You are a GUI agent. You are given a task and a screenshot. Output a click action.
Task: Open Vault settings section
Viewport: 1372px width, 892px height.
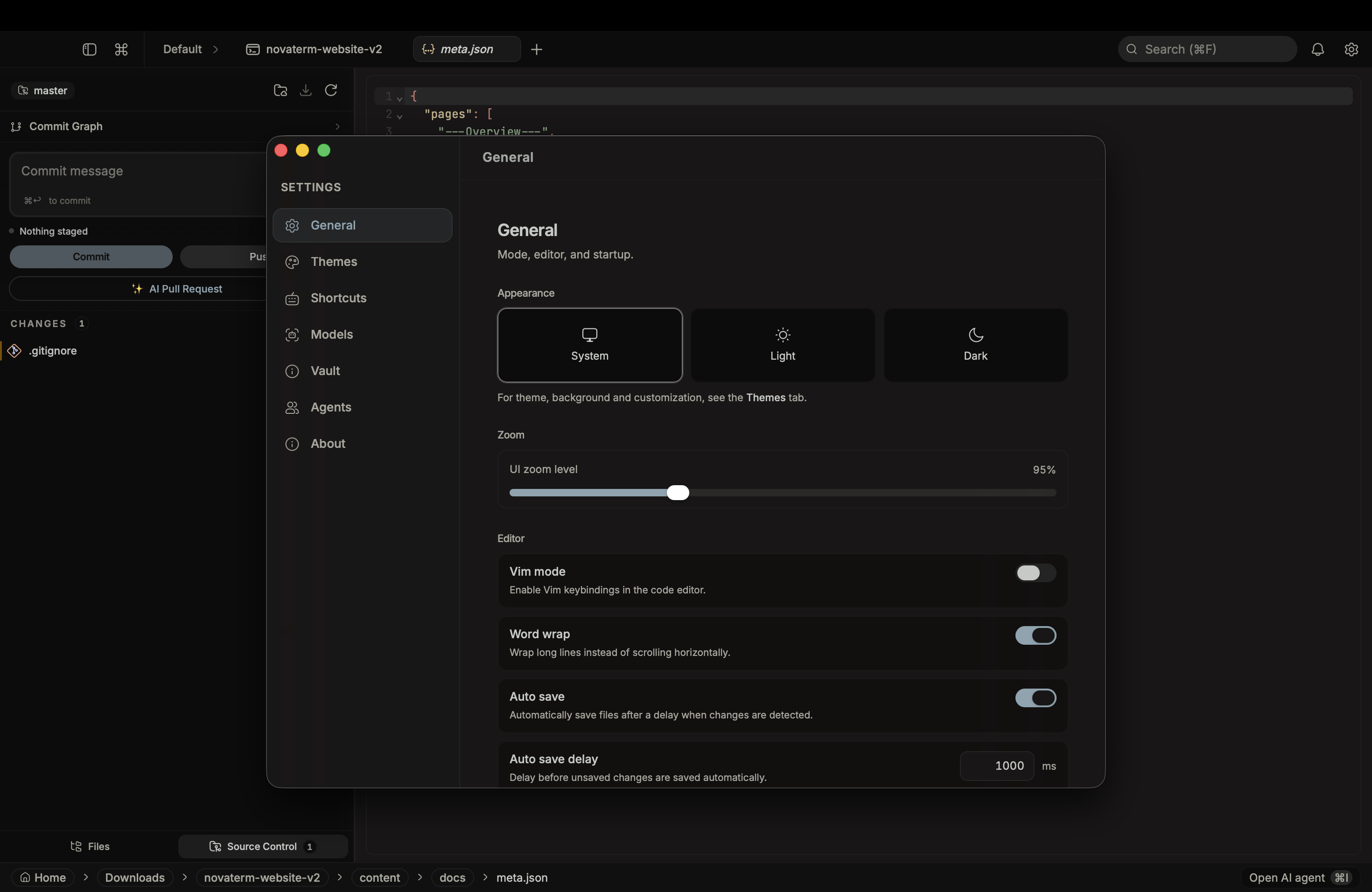coord(362,371)
